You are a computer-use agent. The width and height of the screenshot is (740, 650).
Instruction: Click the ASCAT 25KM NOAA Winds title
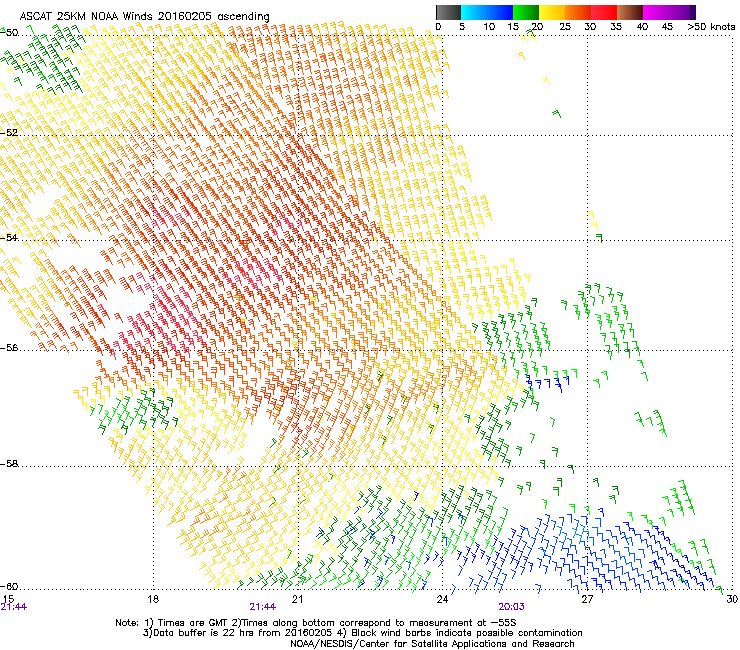[x=144, y=16]
